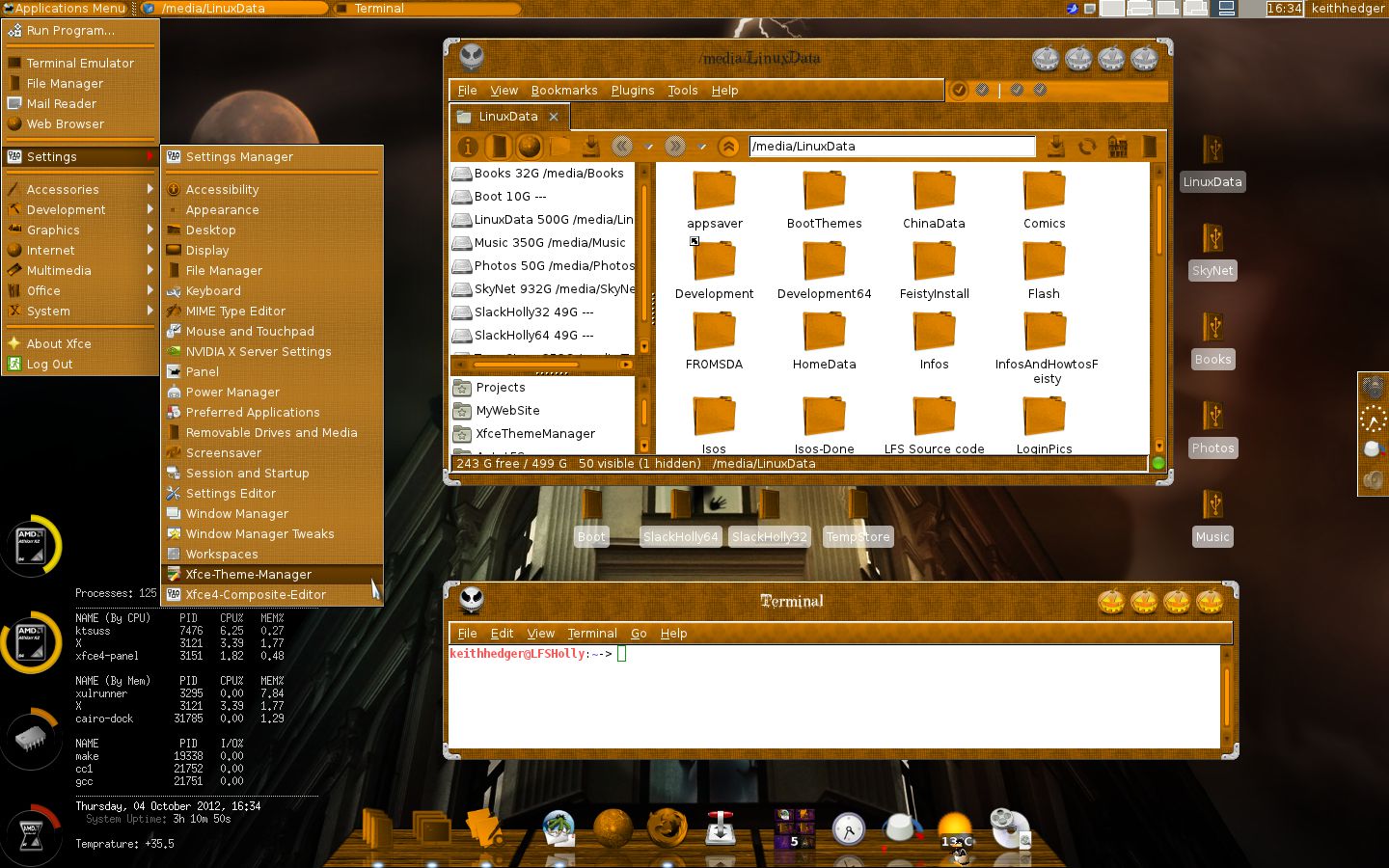Open the HomeData folder

pyautogui.click(x=825, y=340)
